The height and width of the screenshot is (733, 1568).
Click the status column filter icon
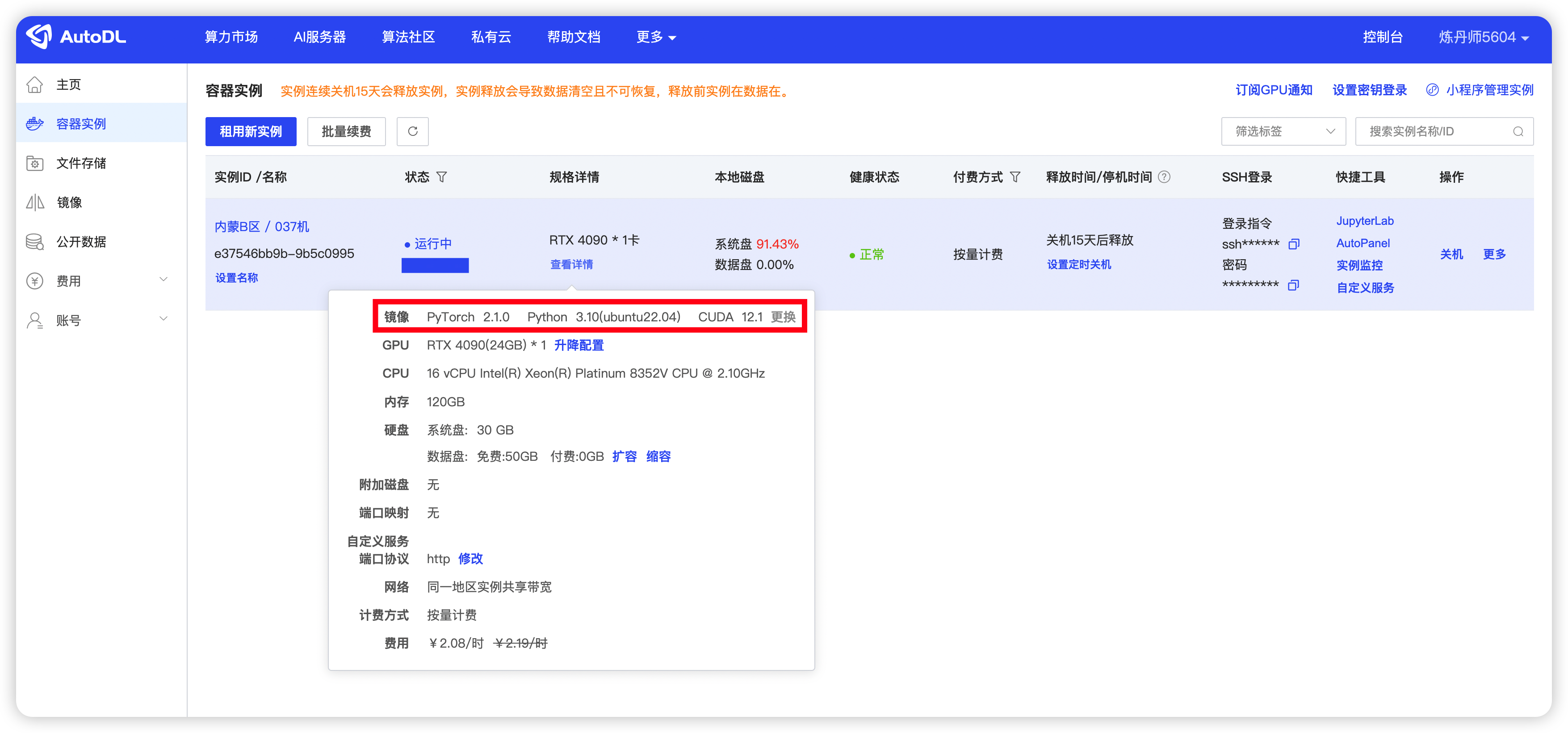tap(442, 177)
